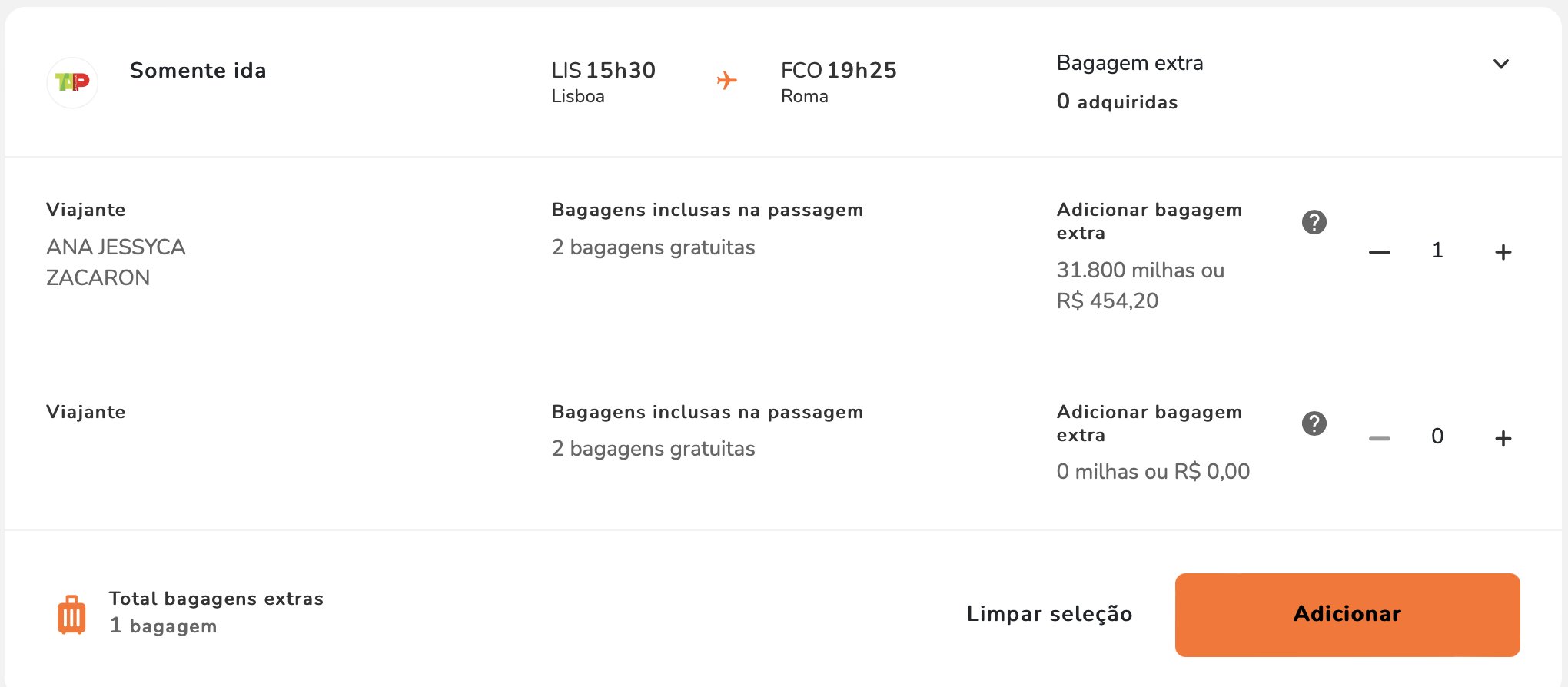Increase second traveler's extra baggage count

1503,438
